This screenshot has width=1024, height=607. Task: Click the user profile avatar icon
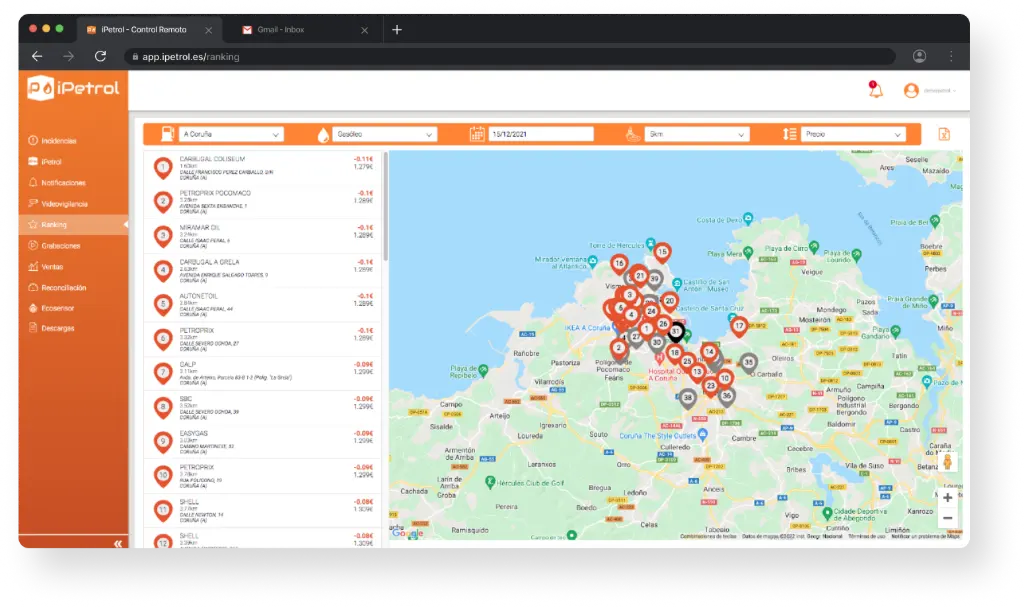coord(911,91)
